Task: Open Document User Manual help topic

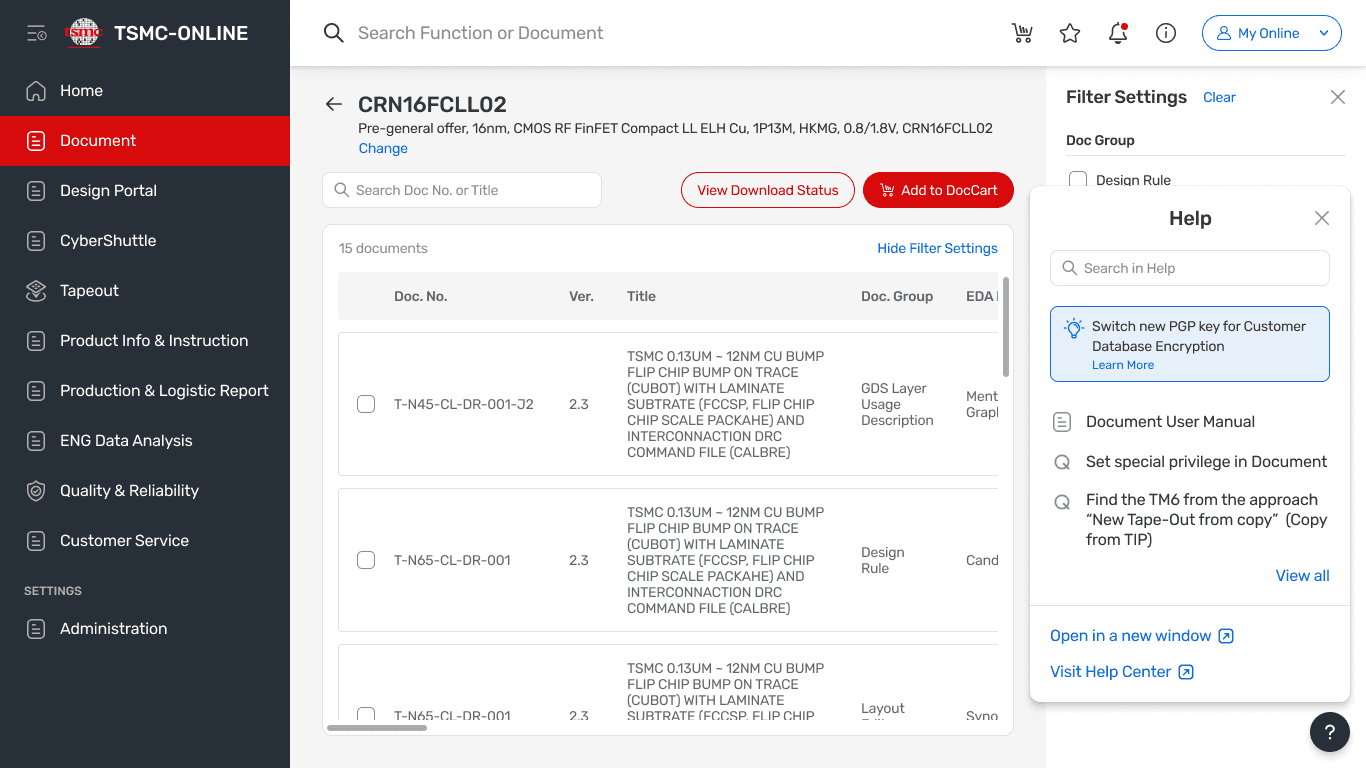Action: pyautogui.click(x=1170, y=422)
